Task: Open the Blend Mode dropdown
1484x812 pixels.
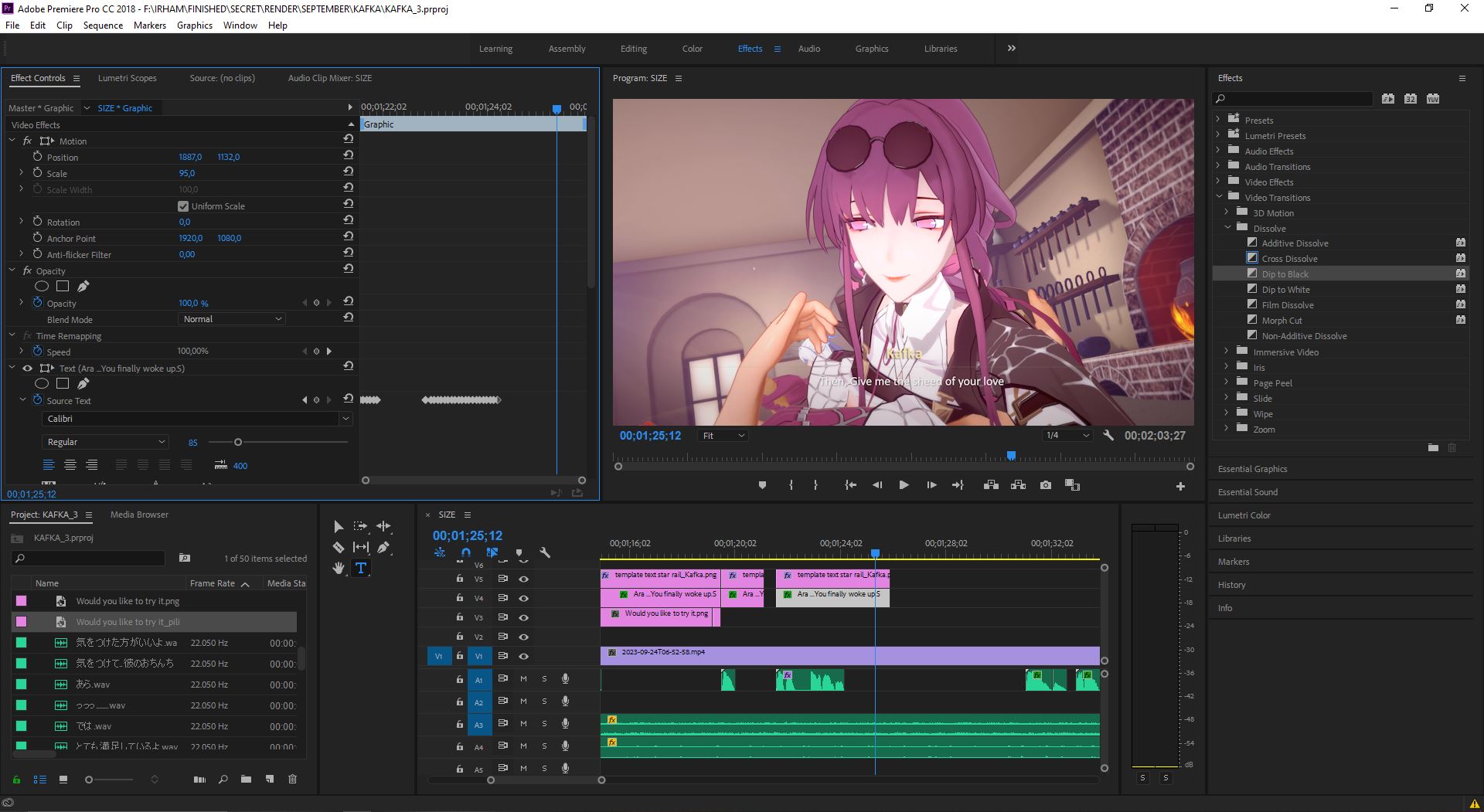Action: point(233,319)
